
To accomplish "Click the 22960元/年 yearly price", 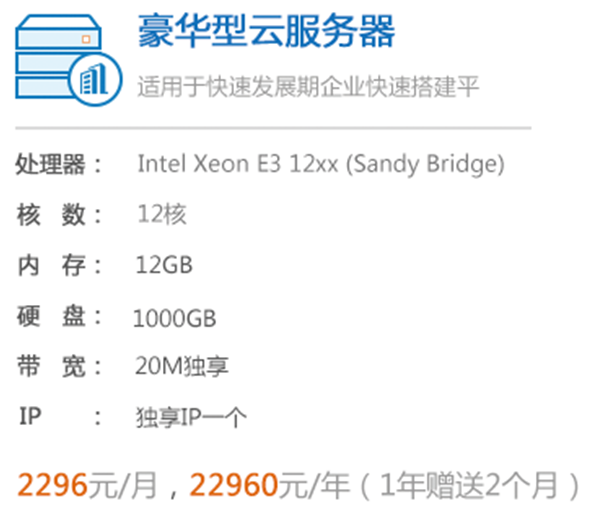I will pyautogui.click(x=269, y=485).
